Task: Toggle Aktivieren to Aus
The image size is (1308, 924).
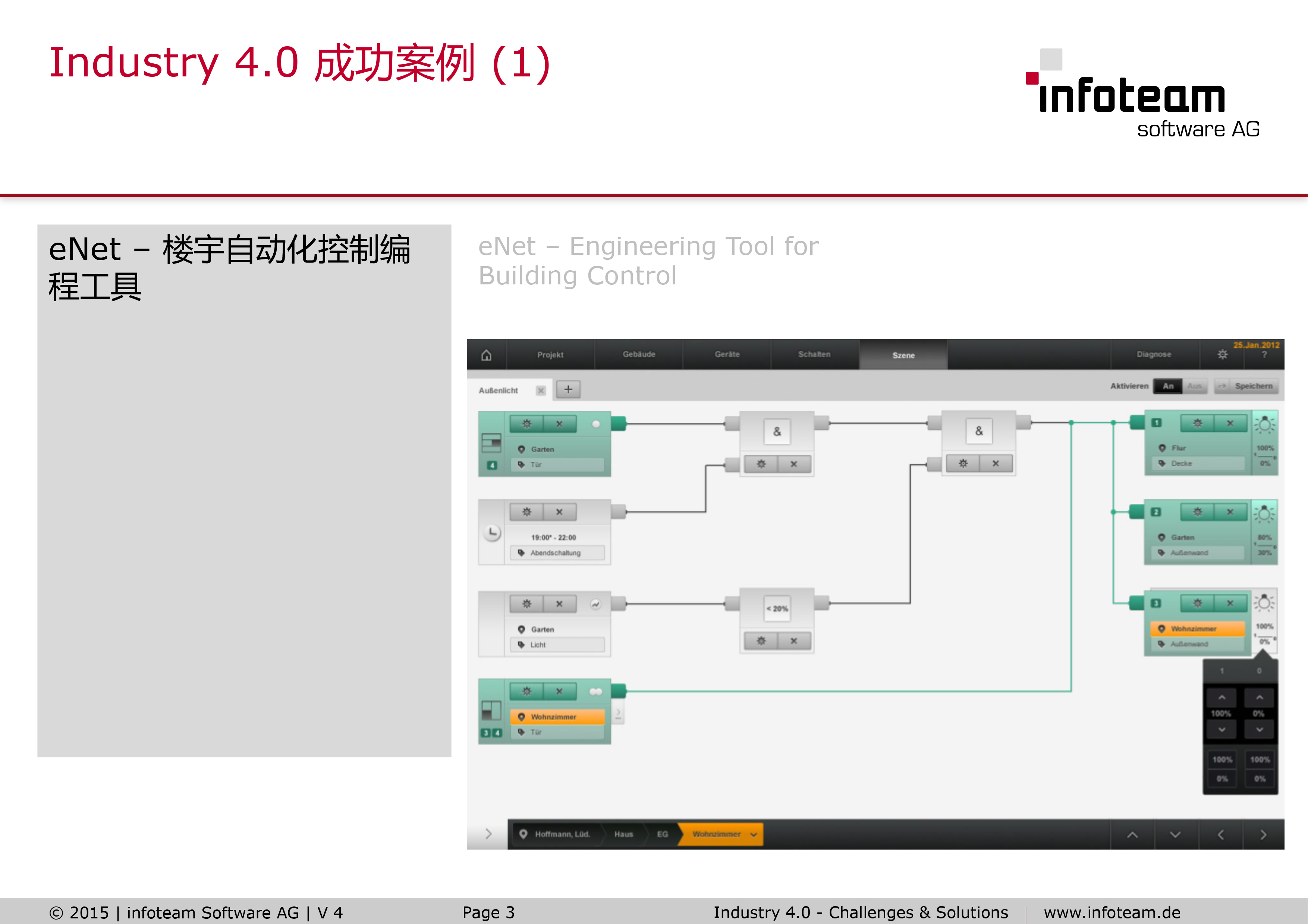Action: tap(1195, 386)
